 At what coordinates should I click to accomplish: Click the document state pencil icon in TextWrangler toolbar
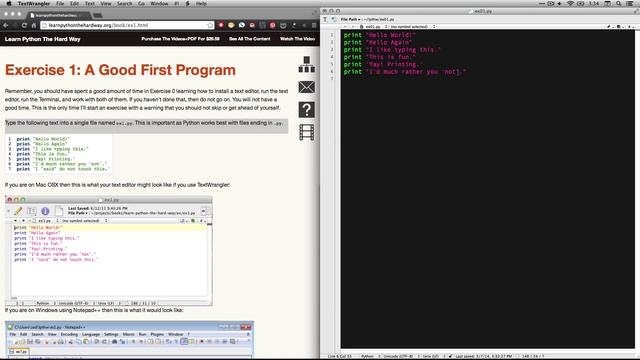click(333, 19)
